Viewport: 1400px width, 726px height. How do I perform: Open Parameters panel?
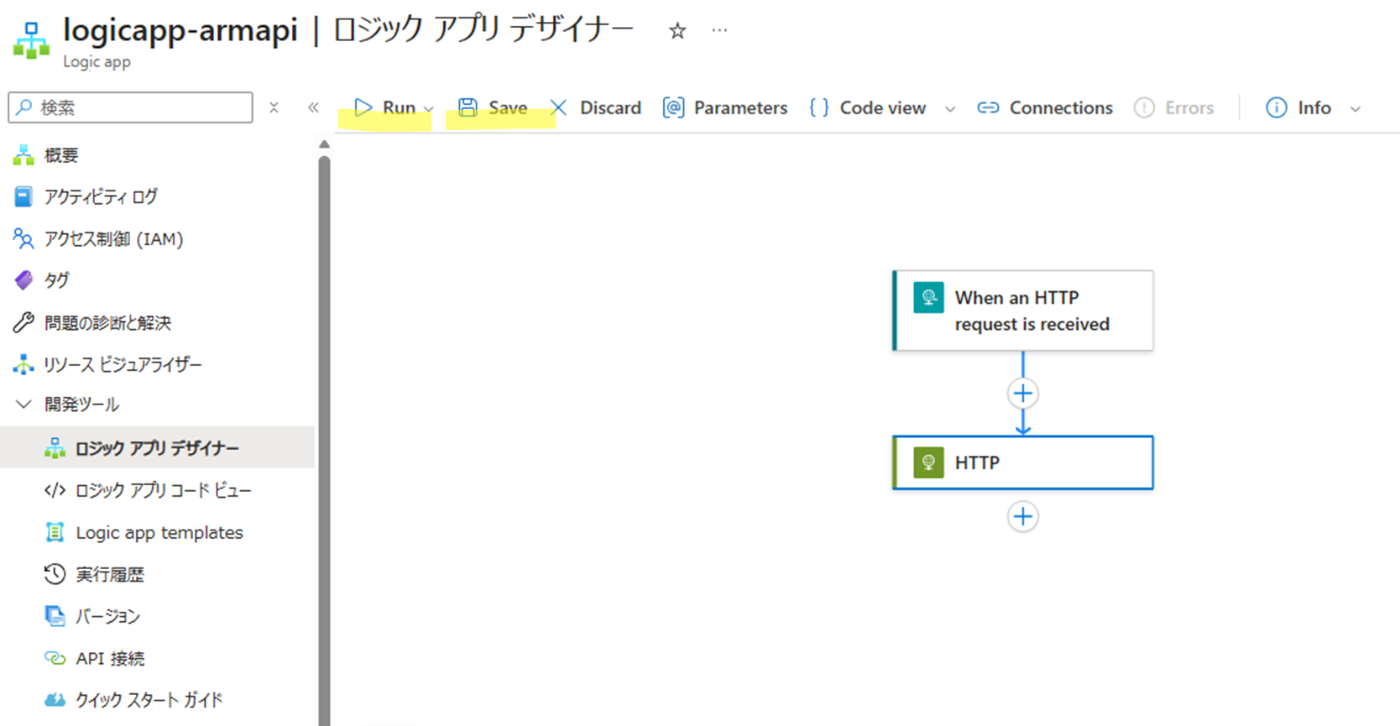coord(725,108)
